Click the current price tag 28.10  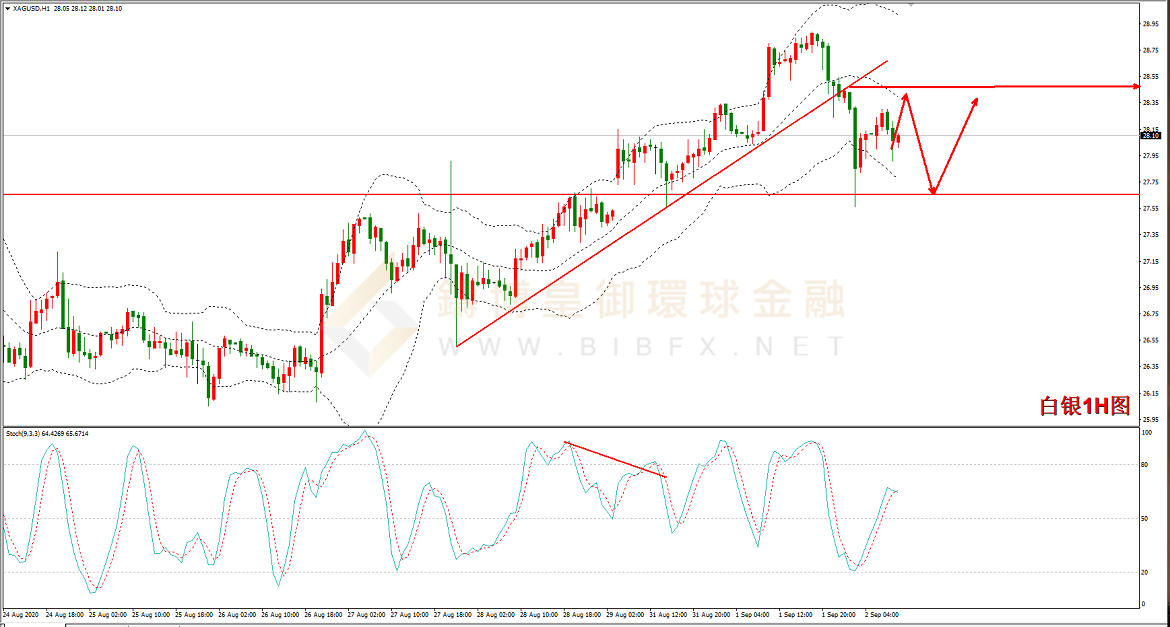coord(1150,136)
